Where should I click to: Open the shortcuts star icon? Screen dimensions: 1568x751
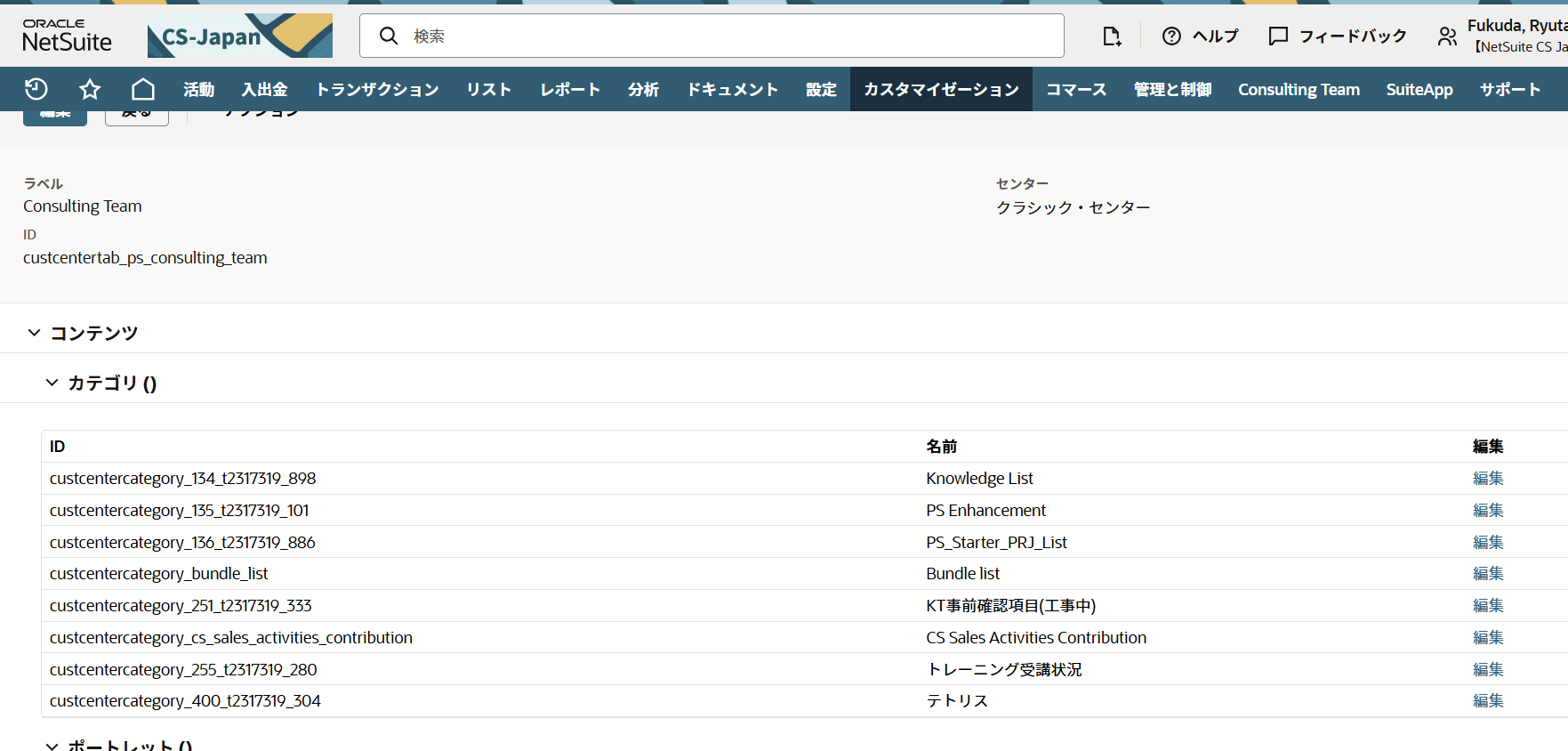tap(90, 89)
